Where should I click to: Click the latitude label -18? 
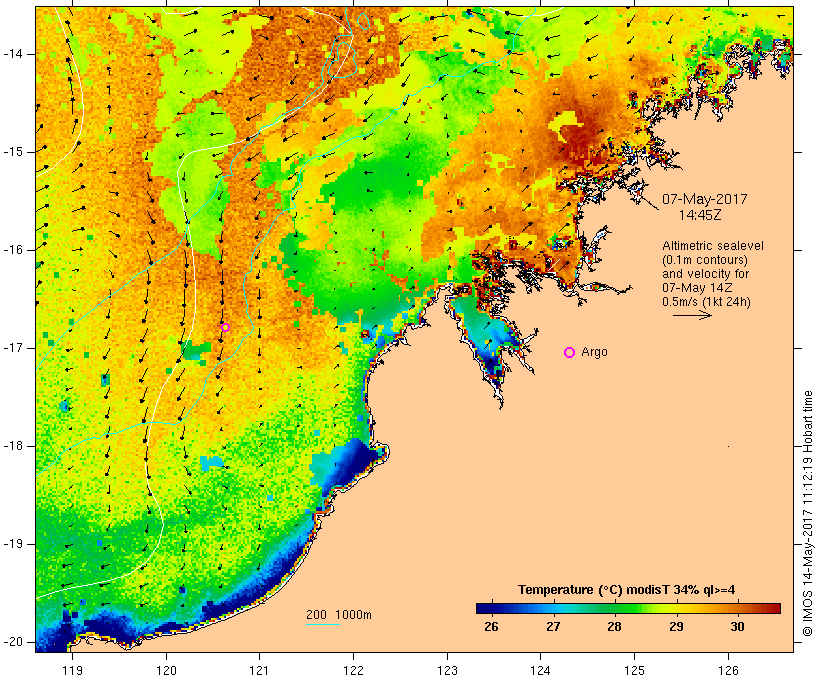click(x=13, y=446)
